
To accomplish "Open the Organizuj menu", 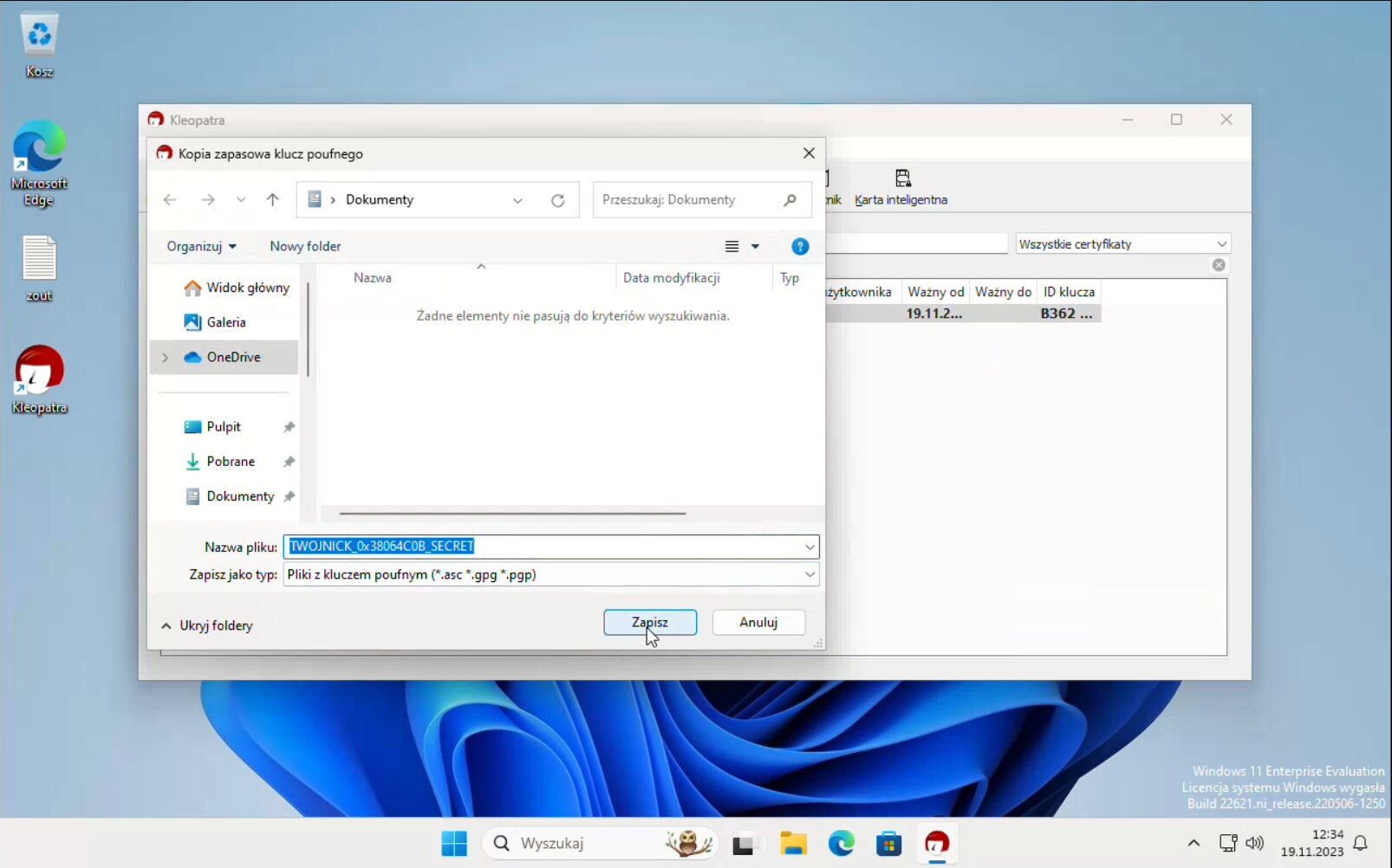I will click(201, 247).
